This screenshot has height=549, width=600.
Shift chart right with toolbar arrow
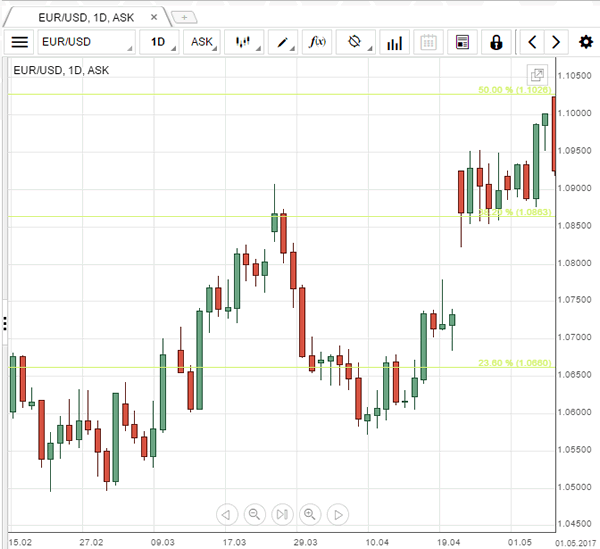(x=556, y=42)
